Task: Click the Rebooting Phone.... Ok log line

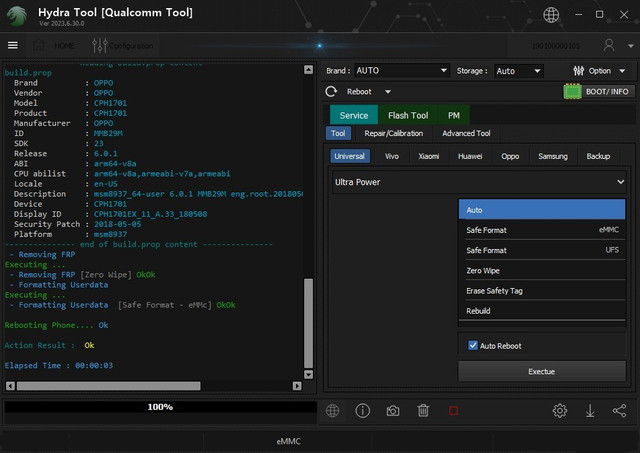Action: coord(56,325)
